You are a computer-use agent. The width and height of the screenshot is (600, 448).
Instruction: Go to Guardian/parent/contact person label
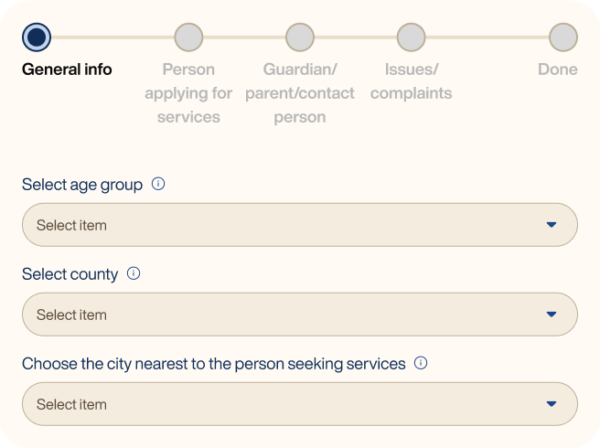pyautogui.click(x=300, y=93)
